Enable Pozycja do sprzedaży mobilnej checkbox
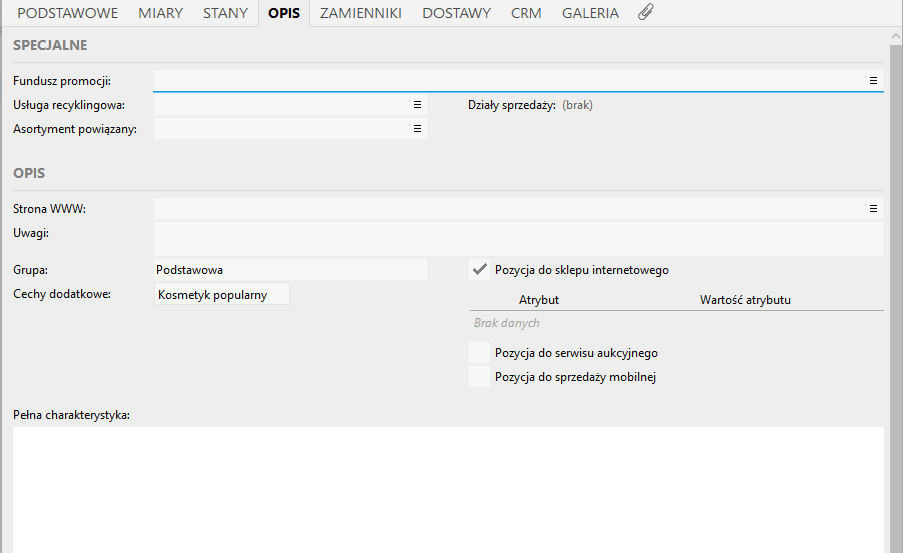903x553 pixels. point(480,377)
